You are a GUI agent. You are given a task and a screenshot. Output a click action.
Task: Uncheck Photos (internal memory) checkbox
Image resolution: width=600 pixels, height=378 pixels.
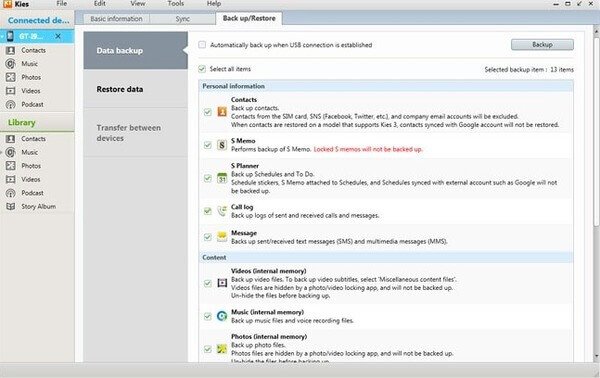coord(208,349)
